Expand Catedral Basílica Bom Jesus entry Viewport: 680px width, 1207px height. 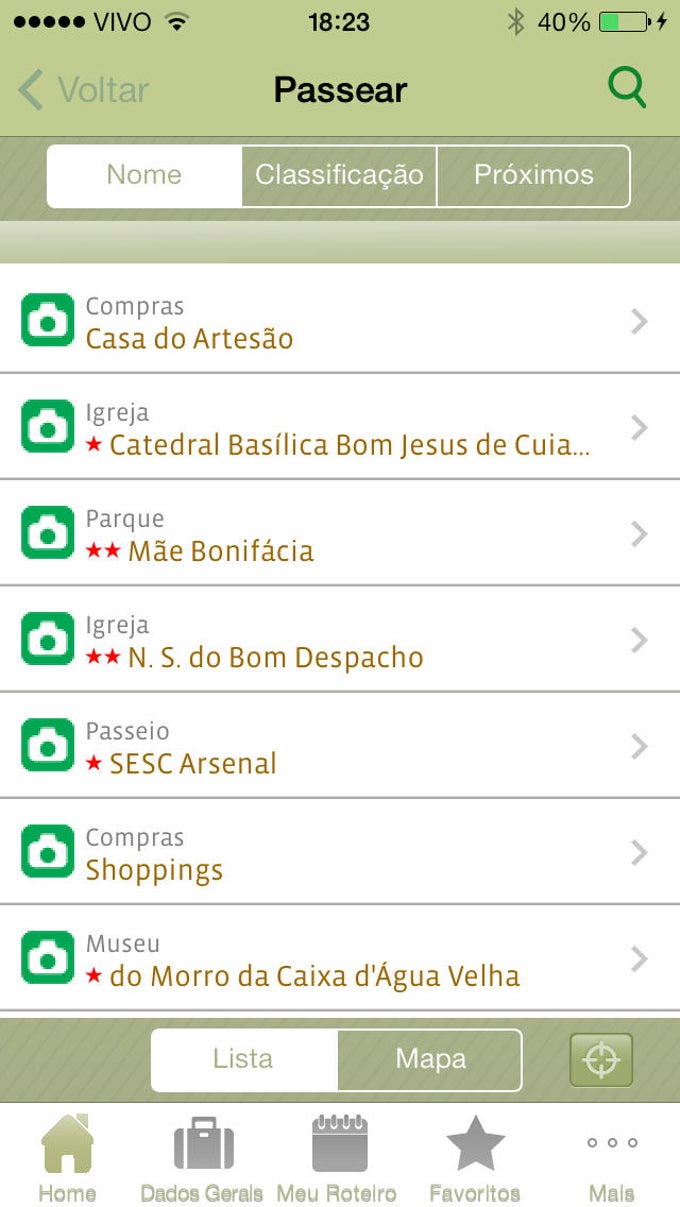click(340, 428)
